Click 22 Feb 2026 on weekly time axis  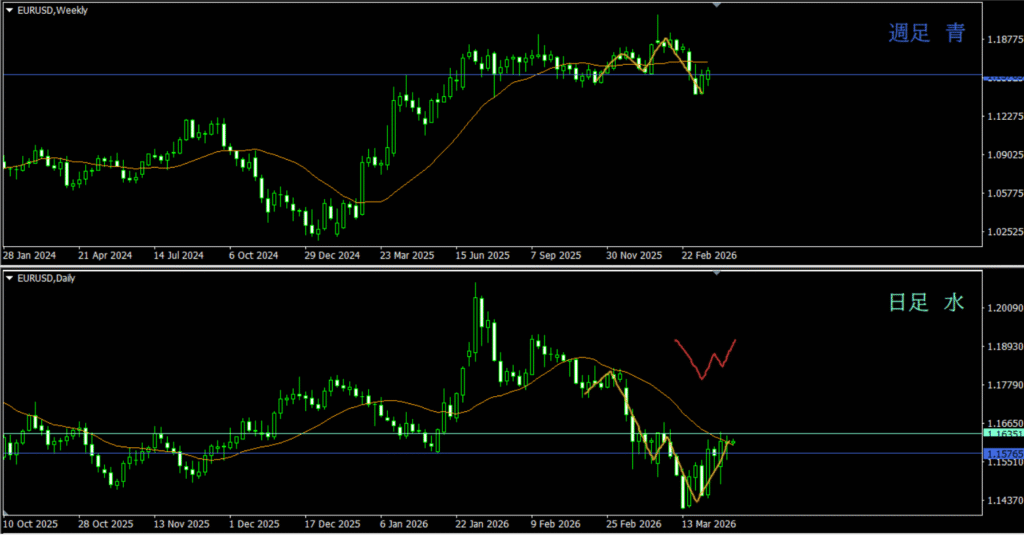coord(708,255)
